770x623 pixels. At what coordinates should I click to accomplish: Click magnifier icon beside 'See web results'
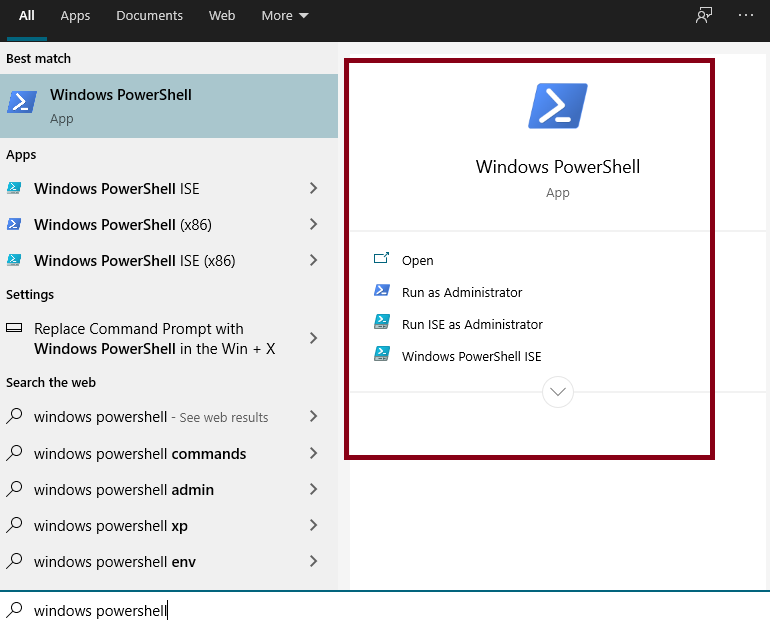tap(14, 416)
